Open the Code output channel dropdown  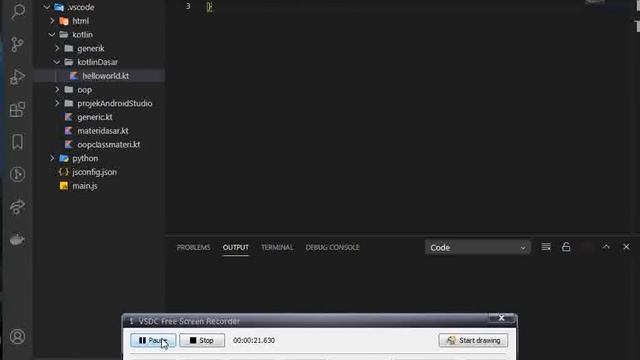pos(478,247)
